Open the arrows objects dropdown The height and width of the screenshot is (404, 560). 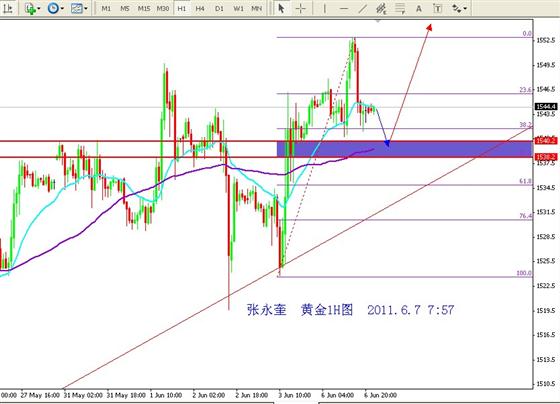coord(465,9)
